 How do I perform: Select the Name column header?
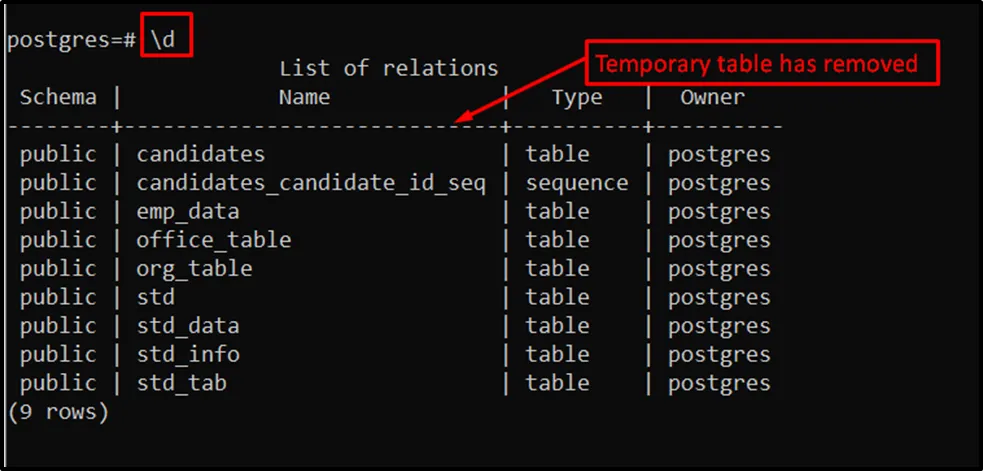[x=304, y=97]
